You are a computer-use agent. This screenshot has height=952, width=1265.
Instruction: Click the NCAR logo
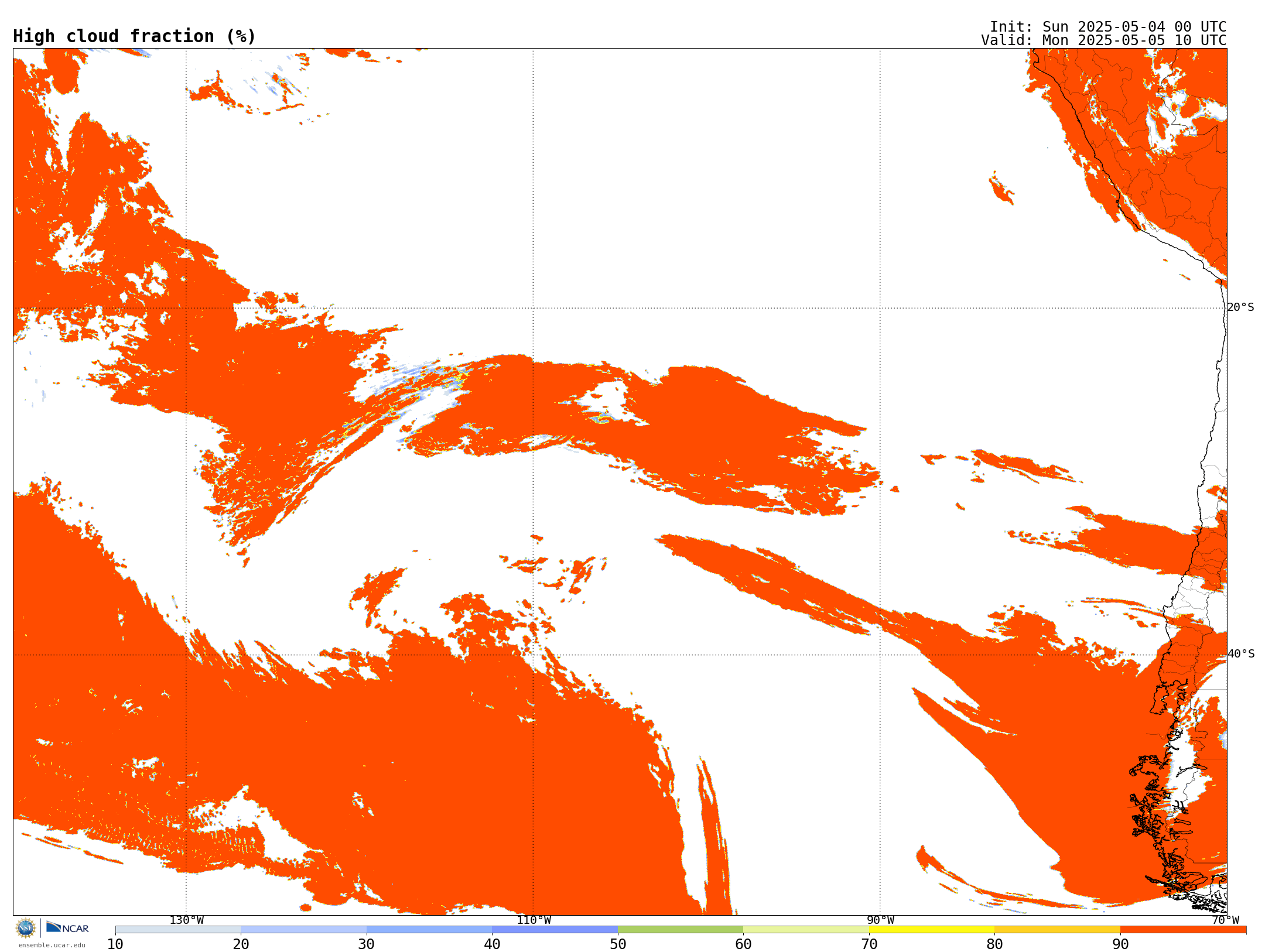67,927
